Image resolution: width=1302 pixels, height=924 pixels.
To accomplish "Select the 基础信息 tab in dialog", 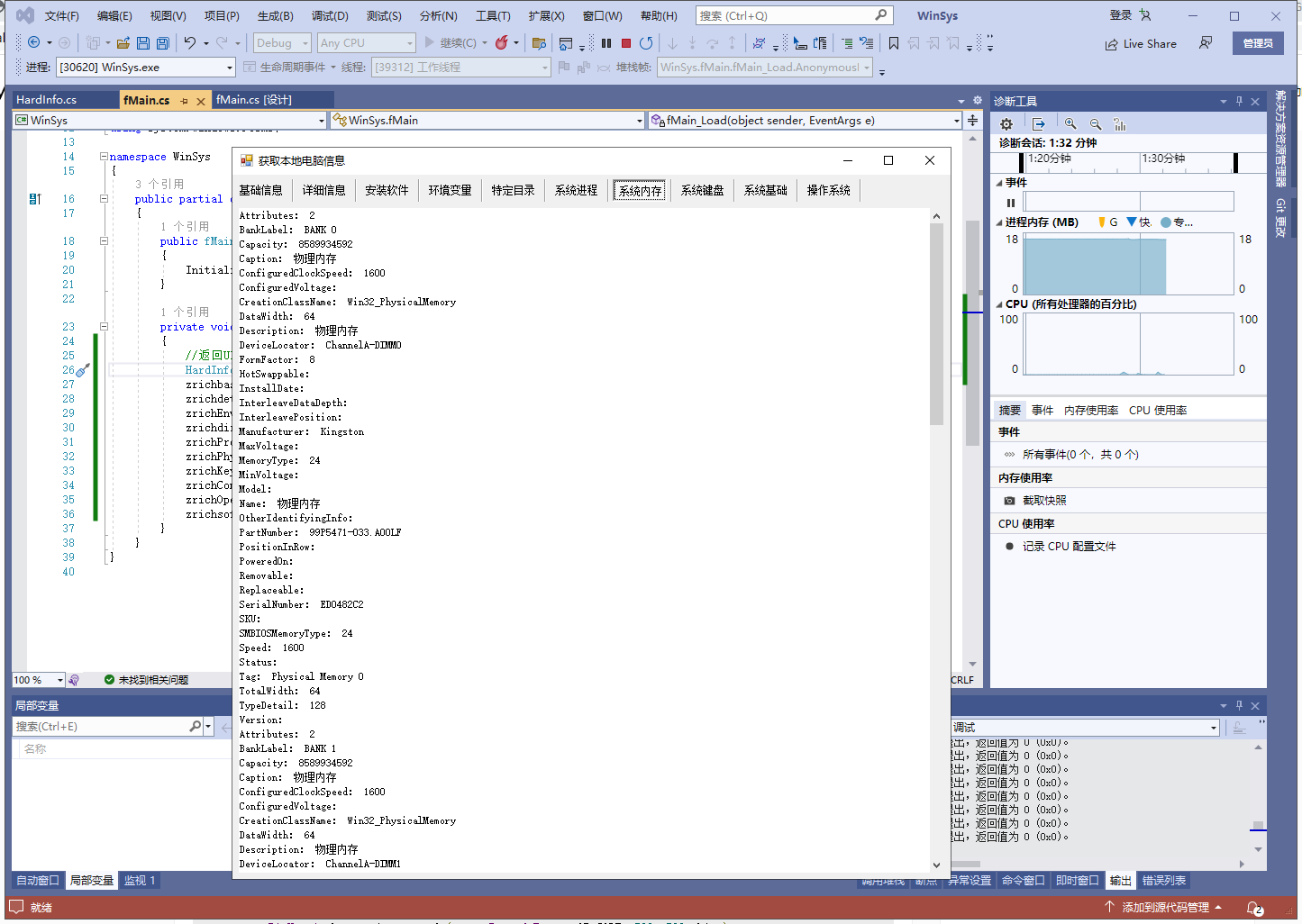I will 261,190.
